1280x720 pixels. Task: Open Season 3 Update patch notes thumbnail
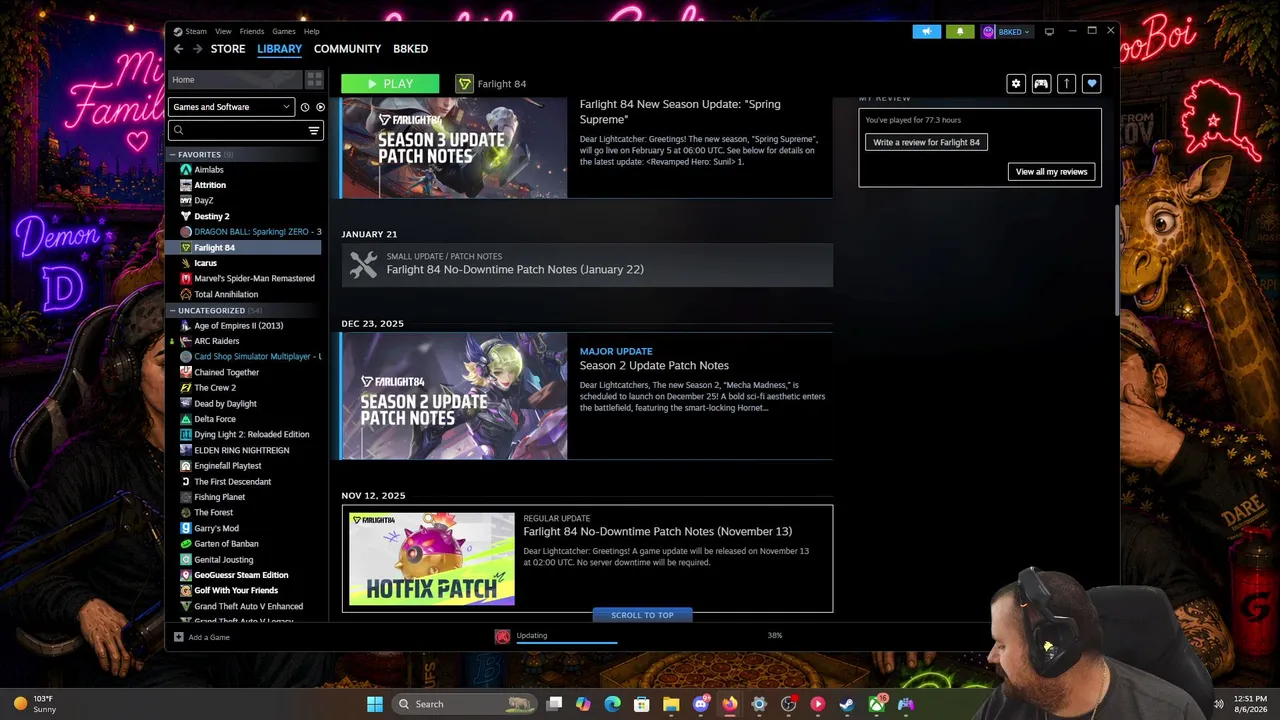(x=455, y=148)
